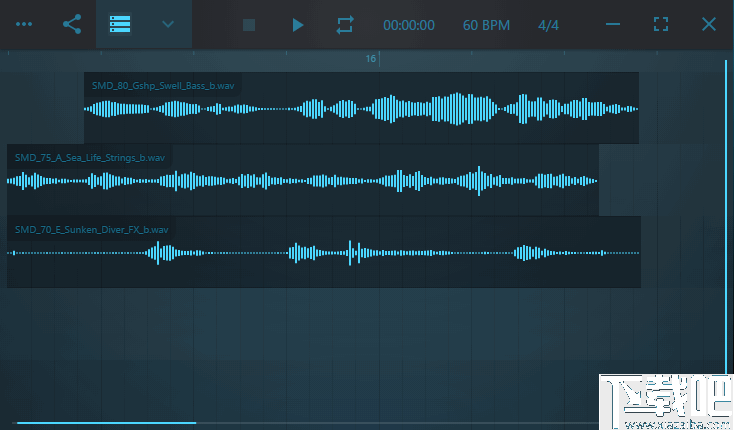735x430 pixels.
Task: Expand the view options chevron dropdown
Action: click(168, 24)
